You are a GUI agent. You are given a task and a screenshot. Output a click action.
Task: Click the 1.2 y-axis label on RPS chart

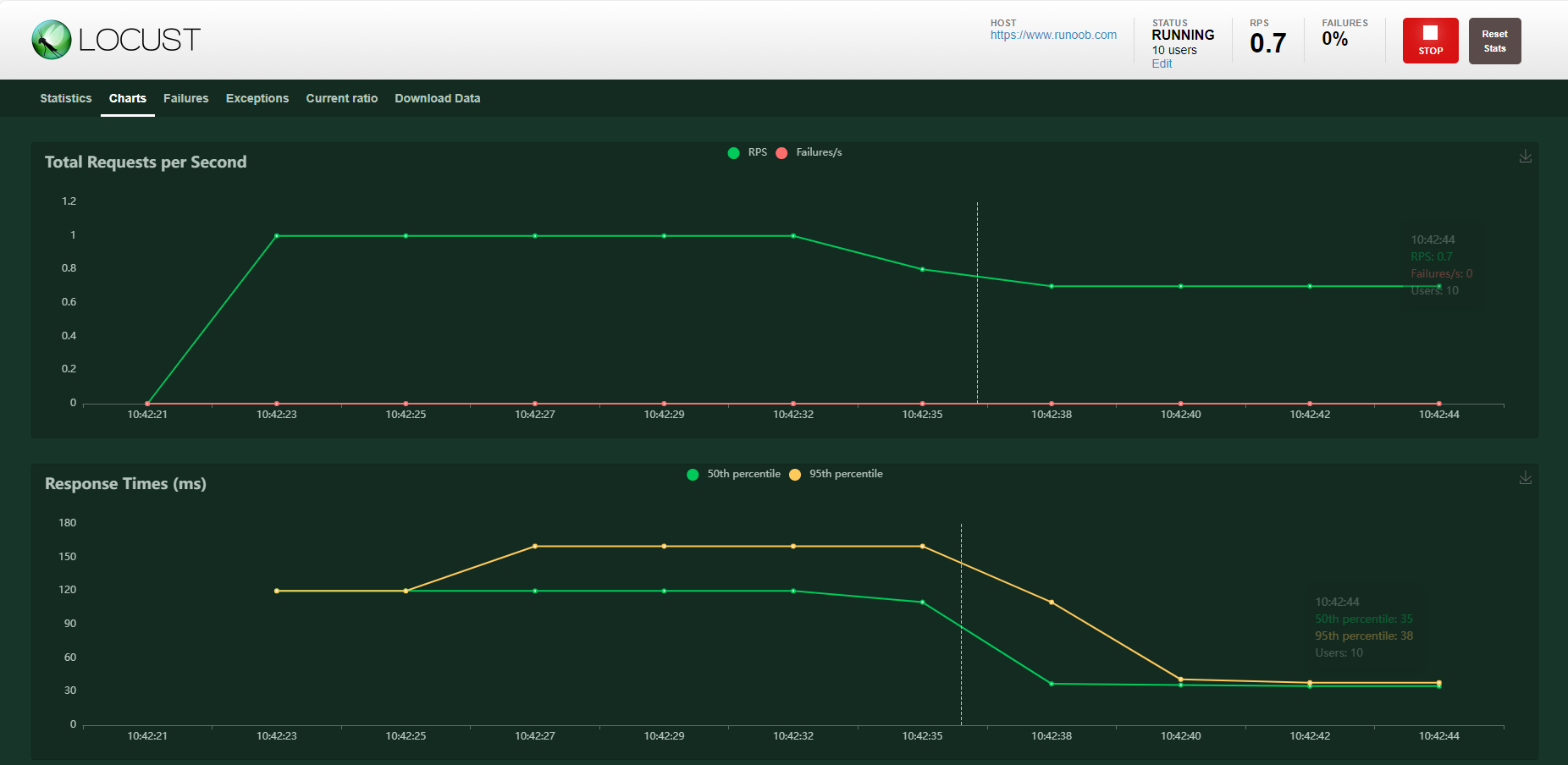pyautogui.click(x=69, y=201)
